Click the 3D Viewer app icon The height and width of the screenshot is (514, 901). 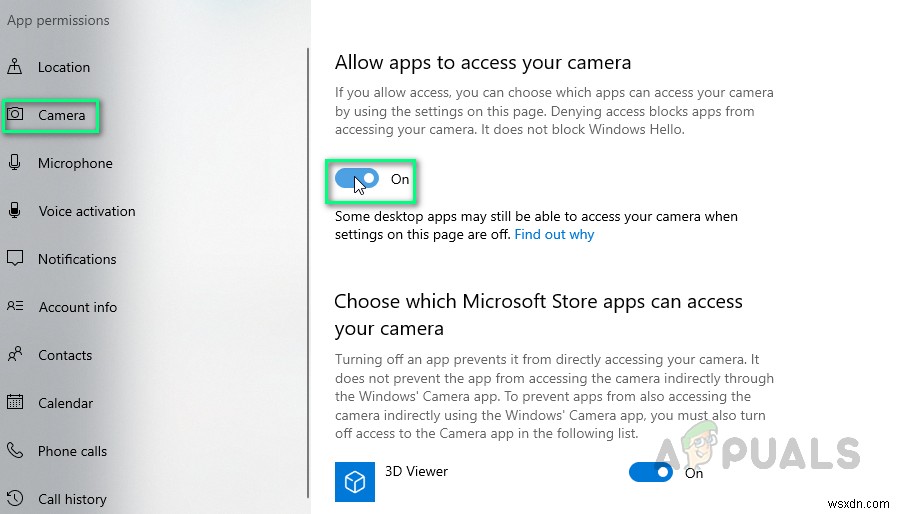354,480
